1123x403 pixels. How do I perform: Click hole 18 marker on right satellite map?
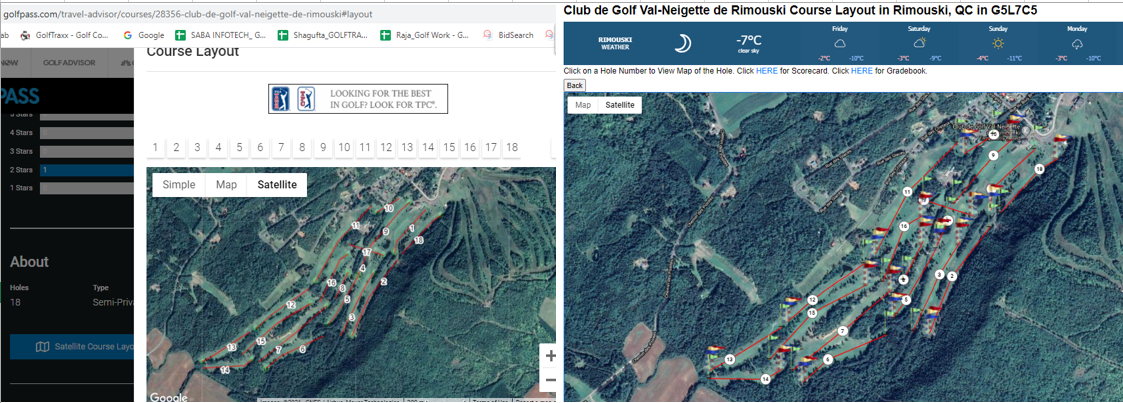pos(1039,168)
